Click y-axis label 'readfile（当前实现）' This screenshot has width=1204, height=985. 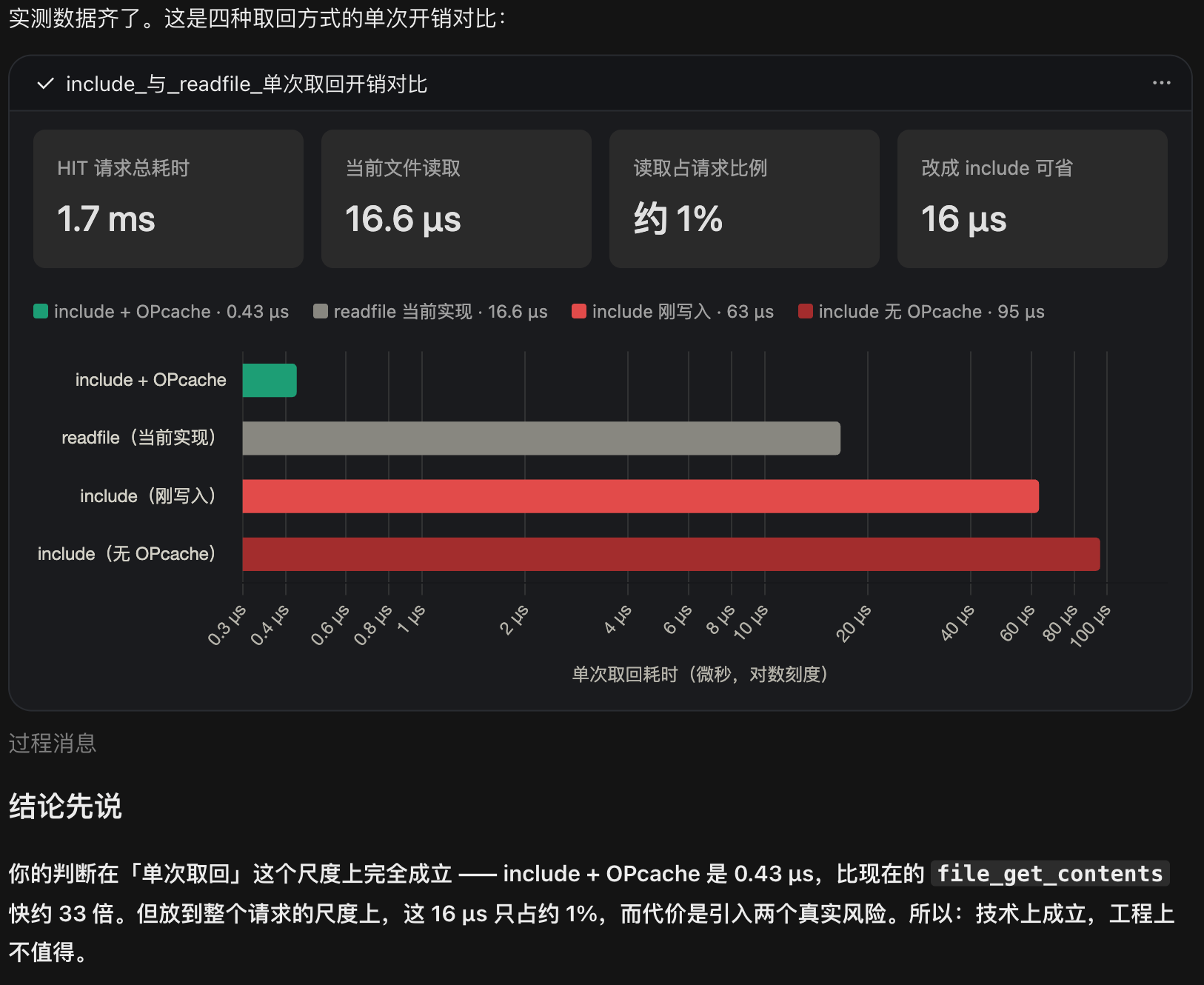tap(138, 438)
